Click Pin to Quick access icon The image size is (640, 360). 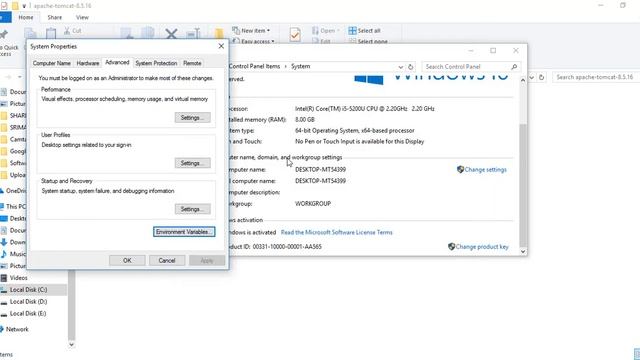pos(4,34)
